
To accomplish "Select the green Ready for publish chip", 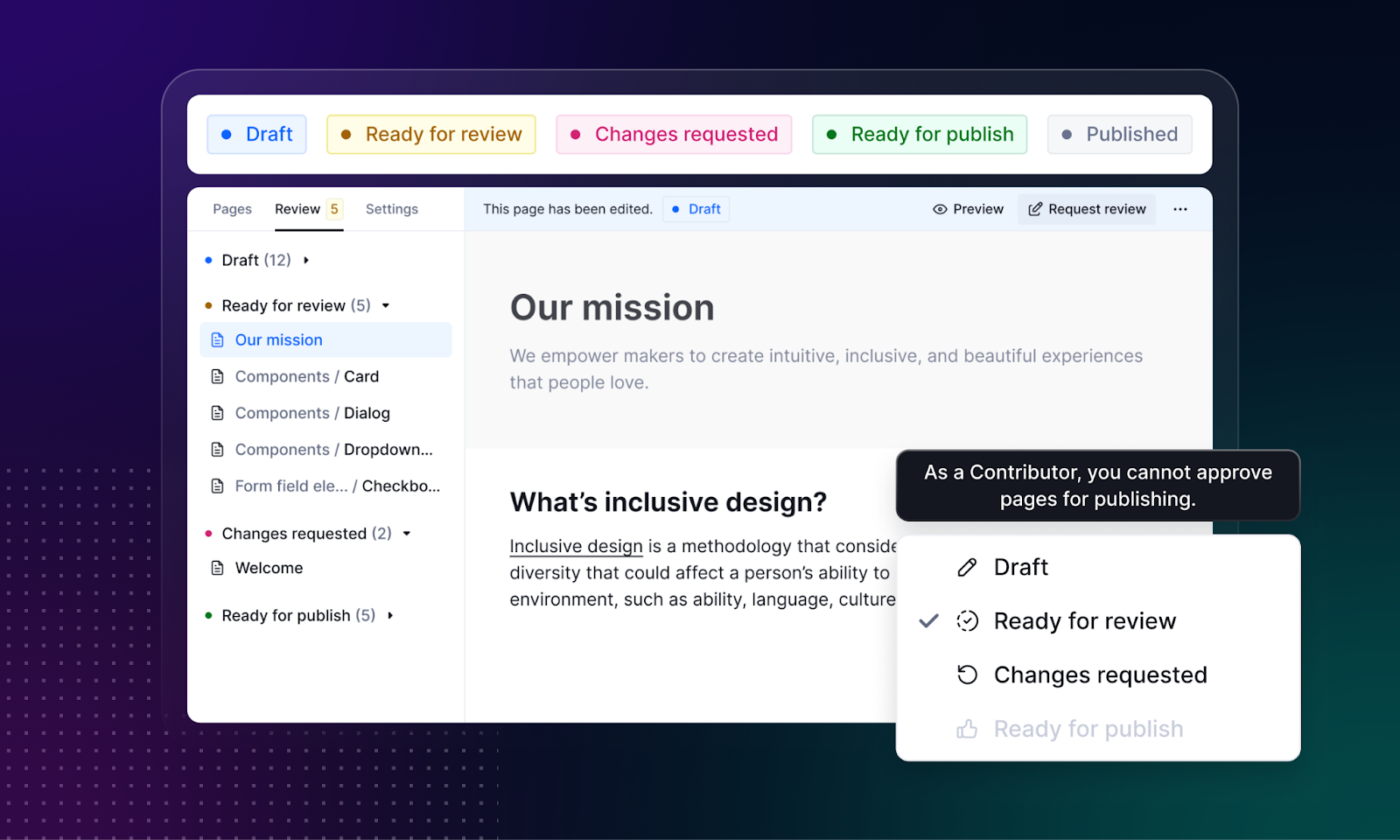I will (x=919, y=134).
